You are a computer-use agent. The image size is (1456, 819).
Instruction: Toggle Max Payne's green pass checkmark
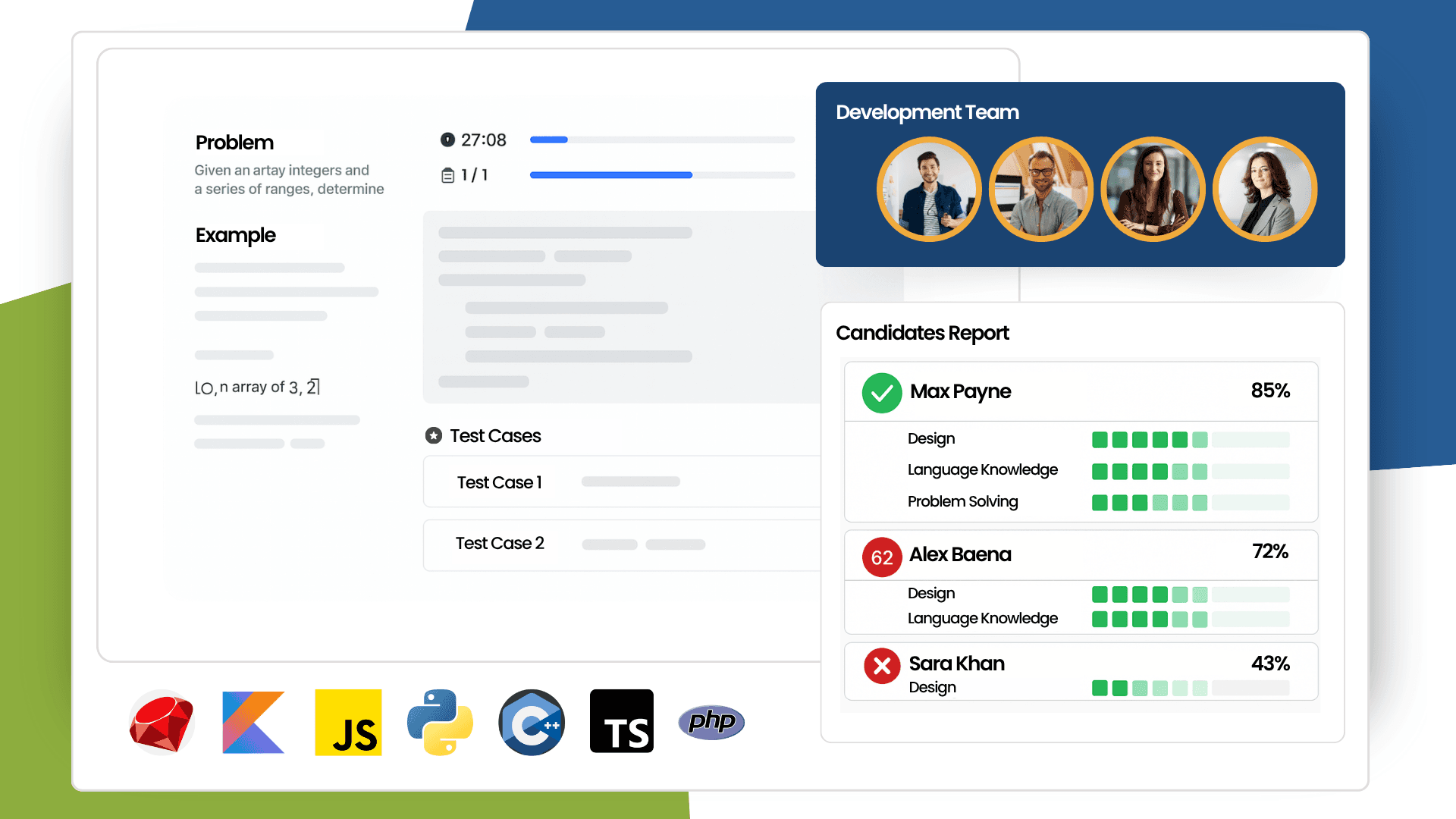click(x=881, y=393)
